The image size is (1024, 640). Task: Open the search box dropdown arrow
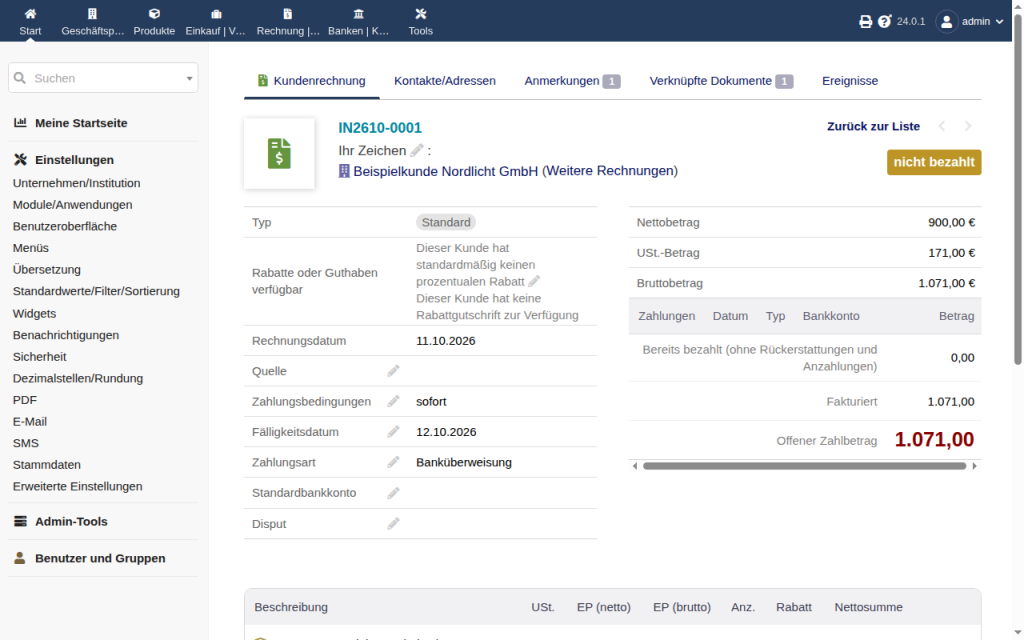pyautogui.click(x=189, y=78)
